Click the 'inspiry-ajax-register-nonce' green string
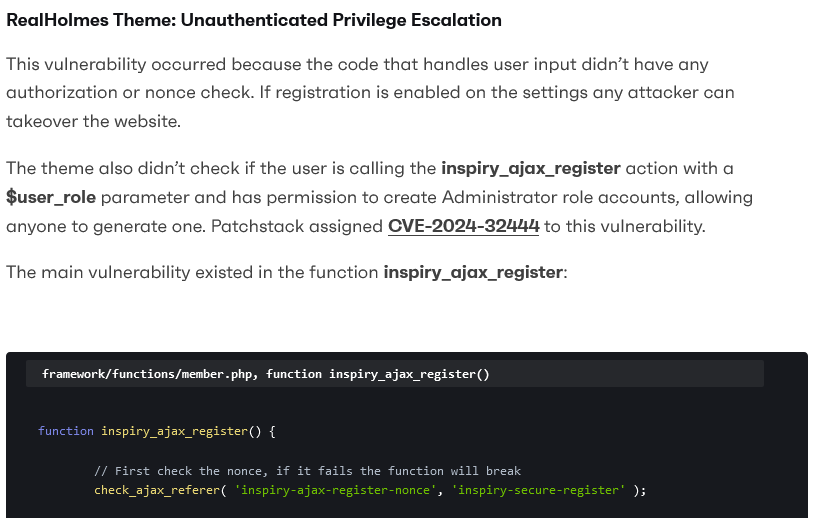This screenshot has height=518, width=815. pyautogui.click(x=335, y=490)
